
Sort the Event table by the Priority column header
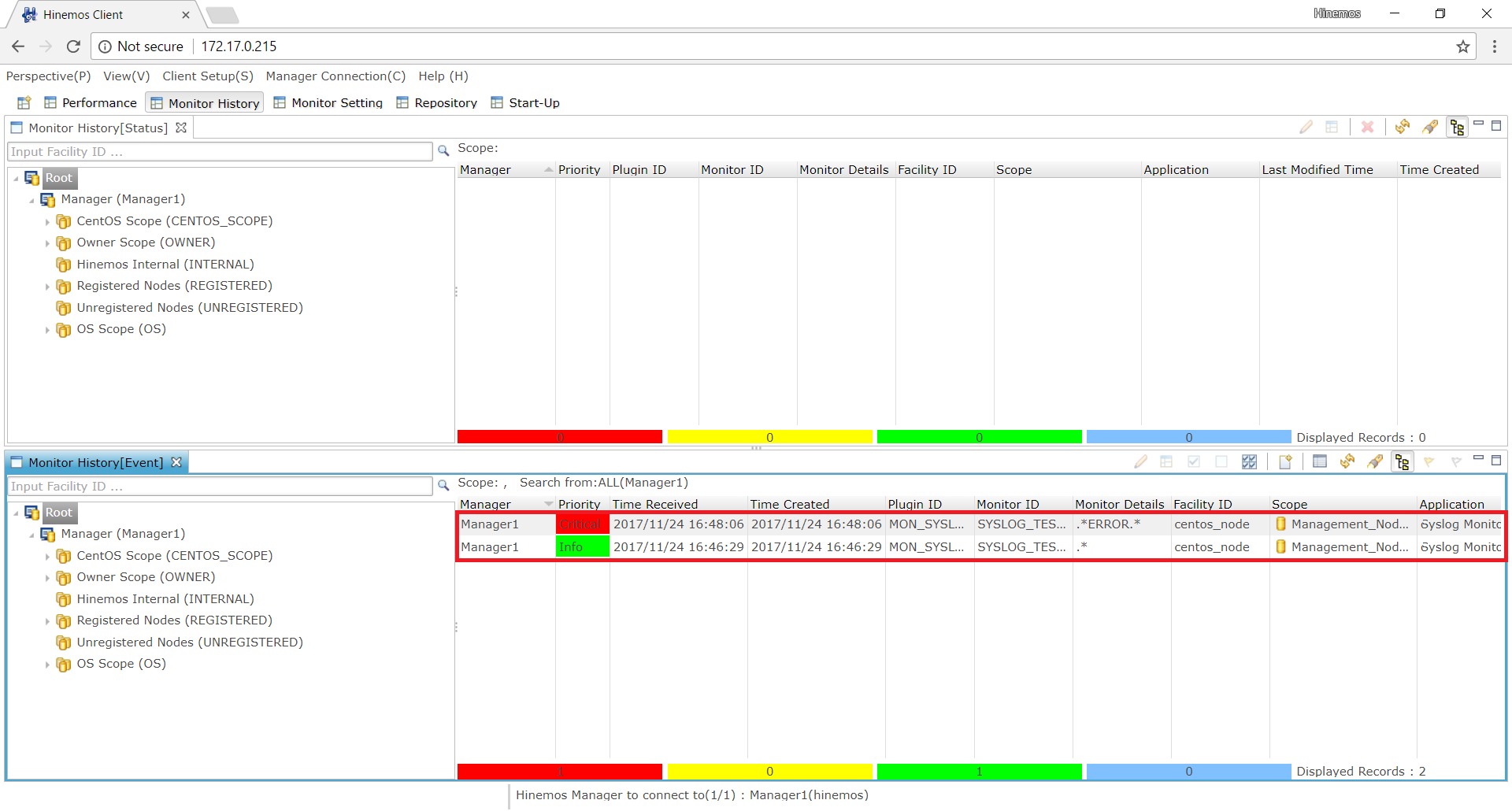[x=582, y=504]
